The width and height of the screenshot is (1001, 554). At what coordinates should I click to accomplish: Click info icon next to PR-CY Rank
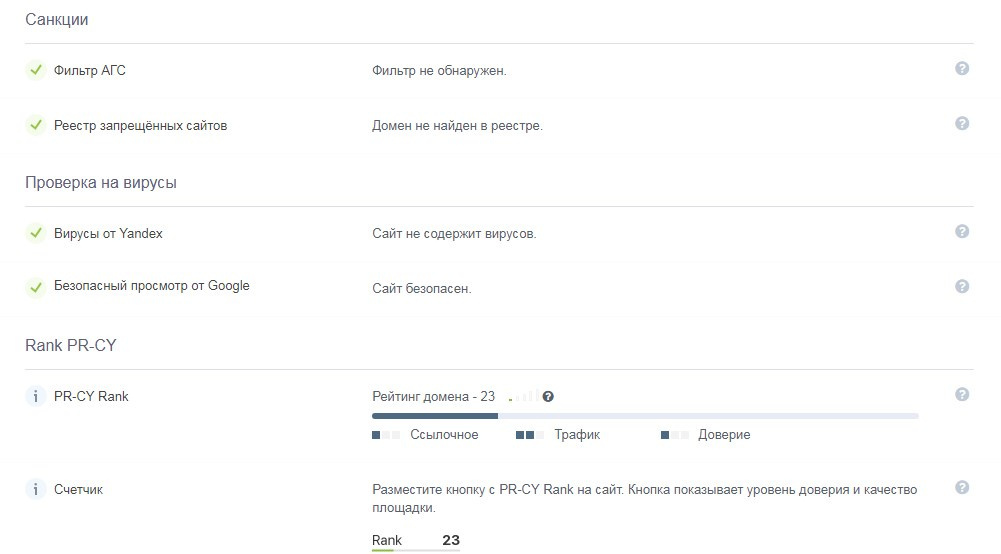pos(36,396)
